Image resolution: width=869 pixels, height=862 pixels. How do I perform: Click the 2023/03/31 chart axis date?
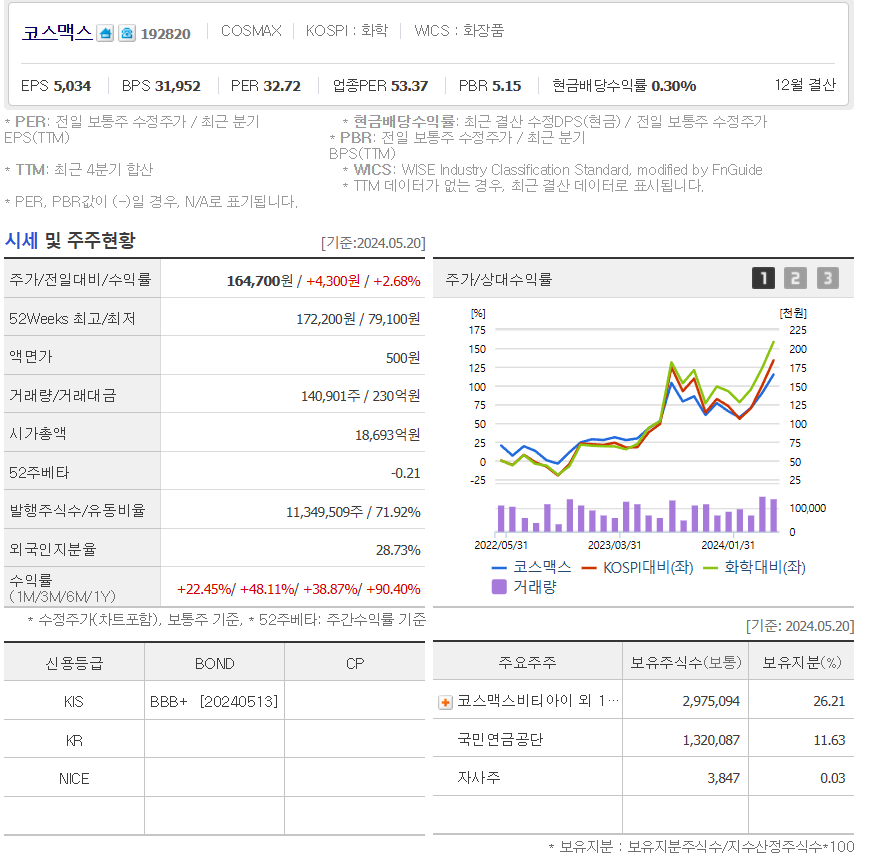pyautogui.click(x=614, y=545)
